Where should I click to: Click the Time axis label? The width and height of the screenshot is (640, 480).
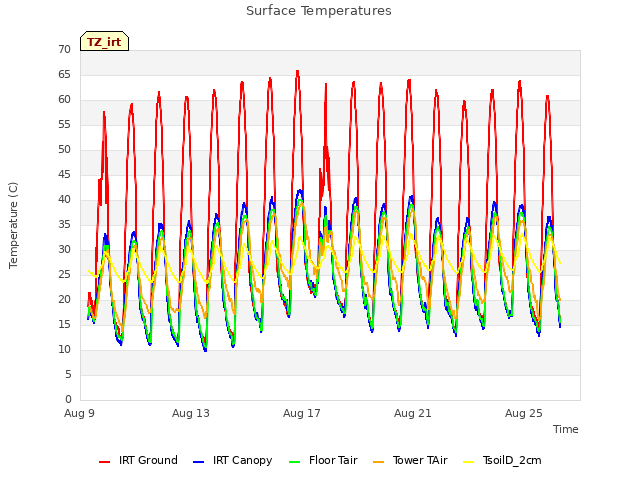coord(565,429)
